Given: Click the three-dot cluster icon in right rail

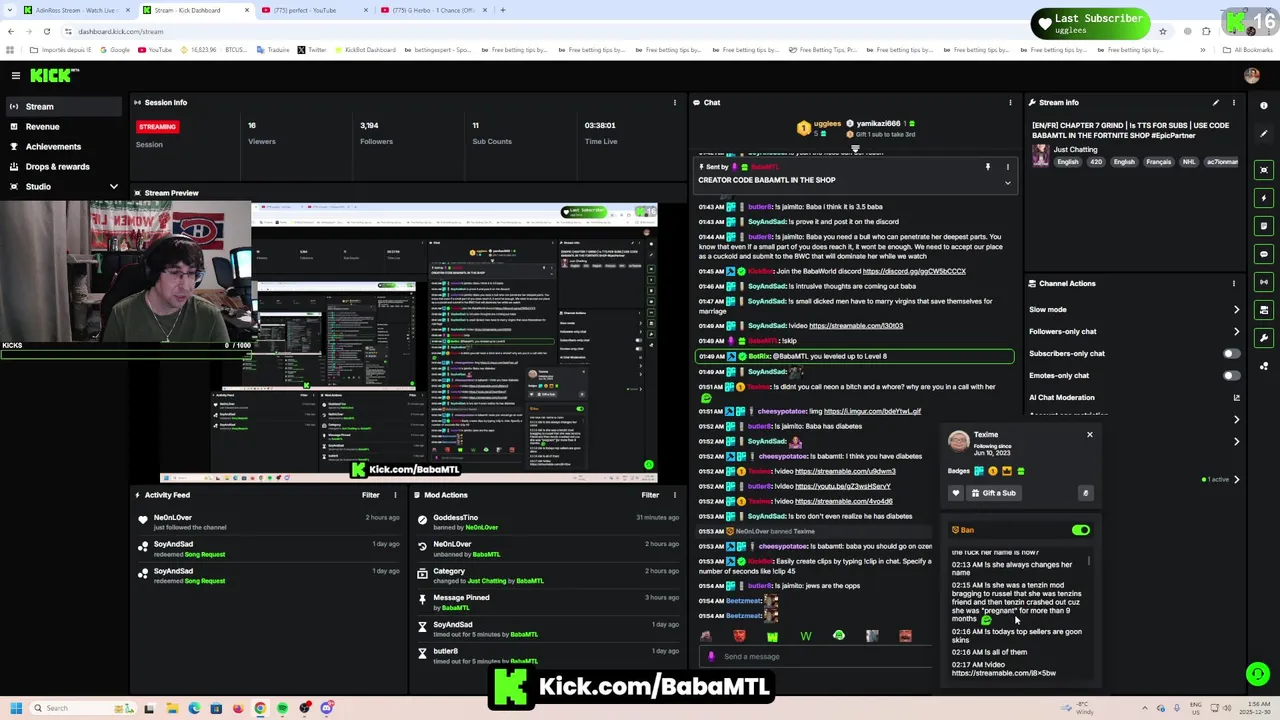Looking at the screenshot, I should (x=1264, y=366).
